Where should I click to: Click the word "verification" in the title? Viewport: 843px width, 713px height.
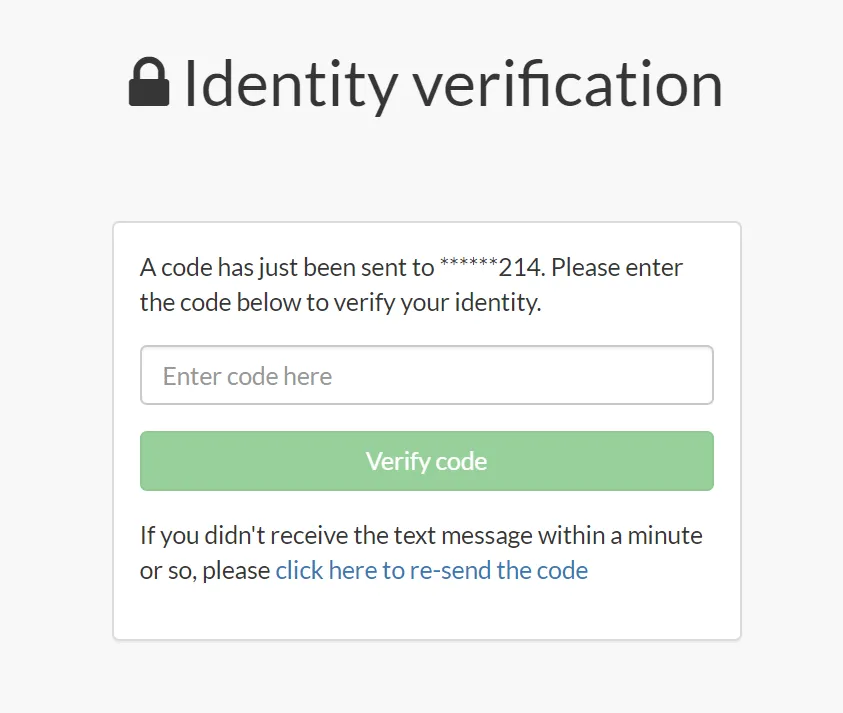coord(568,84)
